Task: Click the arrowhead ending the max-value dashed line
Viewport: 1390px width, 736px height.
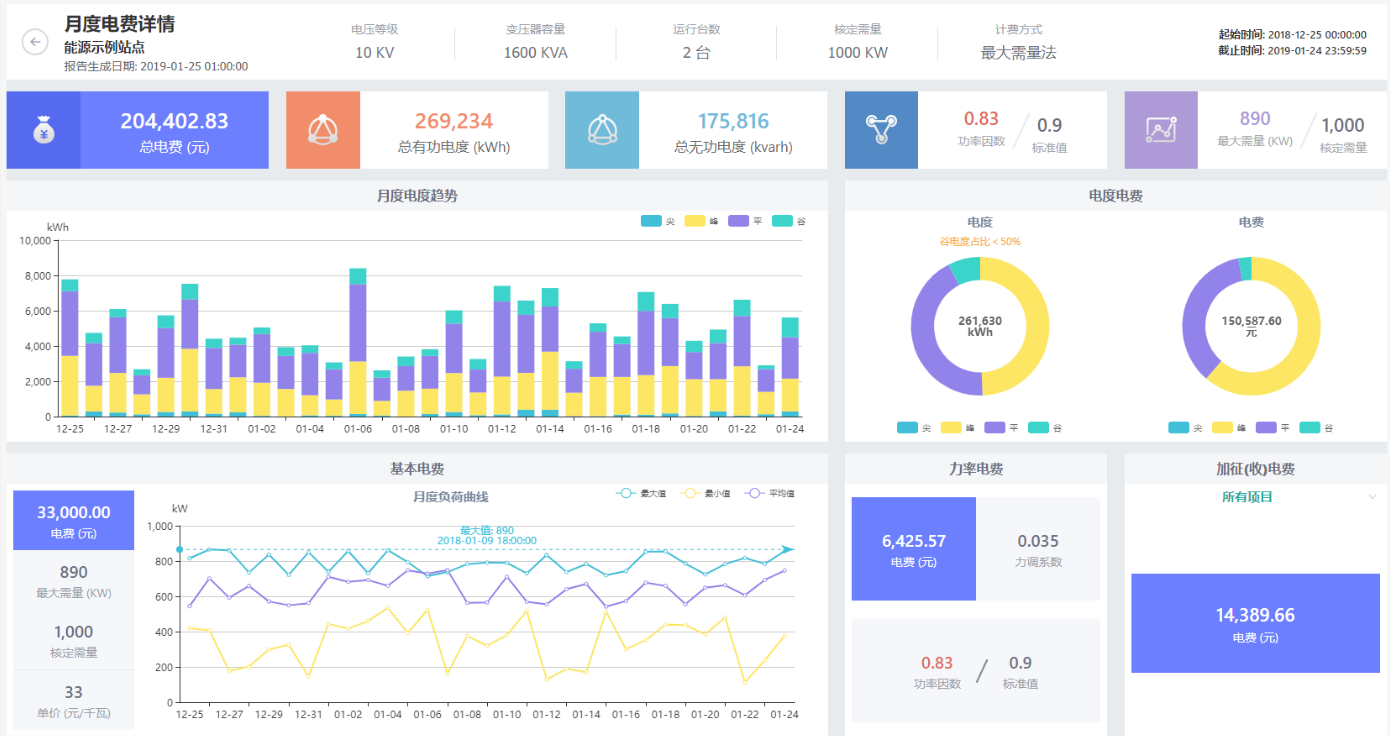Action: pos(788,549)
